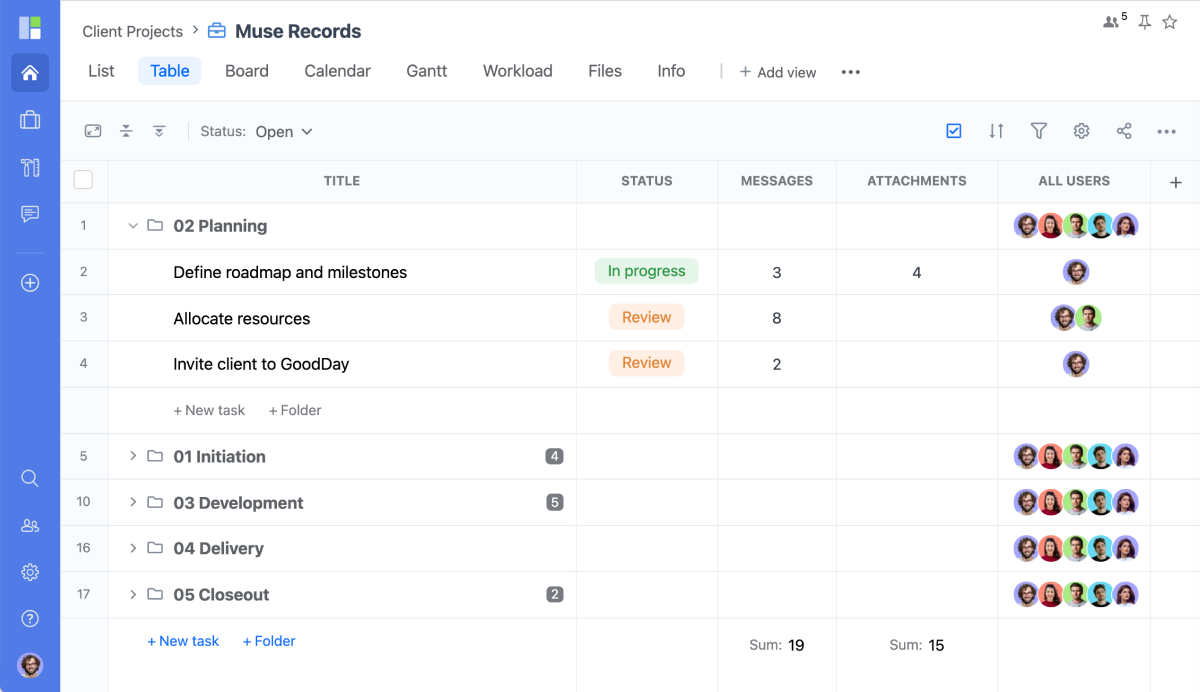1200x692 pixels.
Task: Click Add view button
Action: [x=778, y=72]
